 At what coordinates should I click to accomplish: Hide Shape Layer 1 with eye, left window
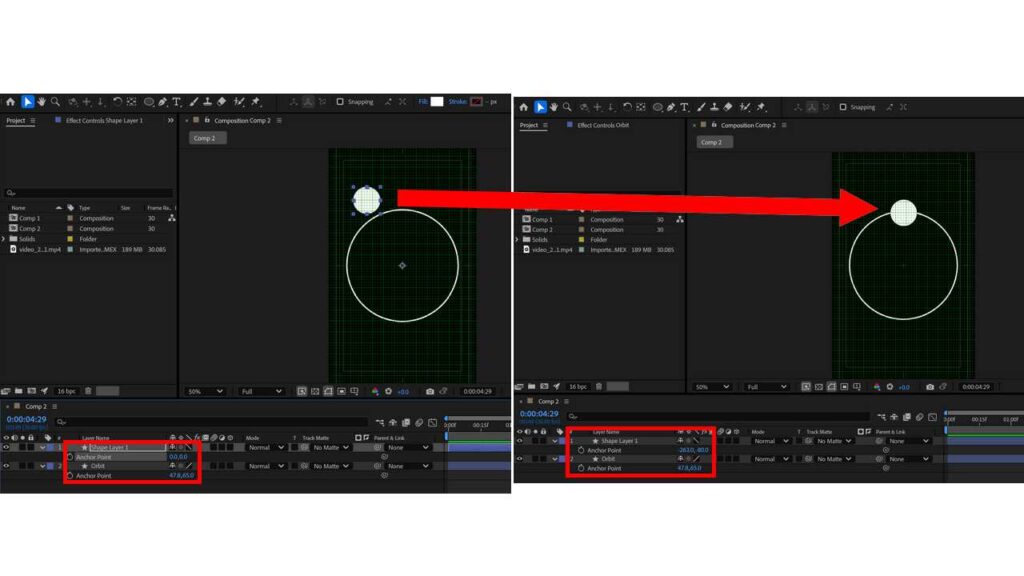(7, 447)
